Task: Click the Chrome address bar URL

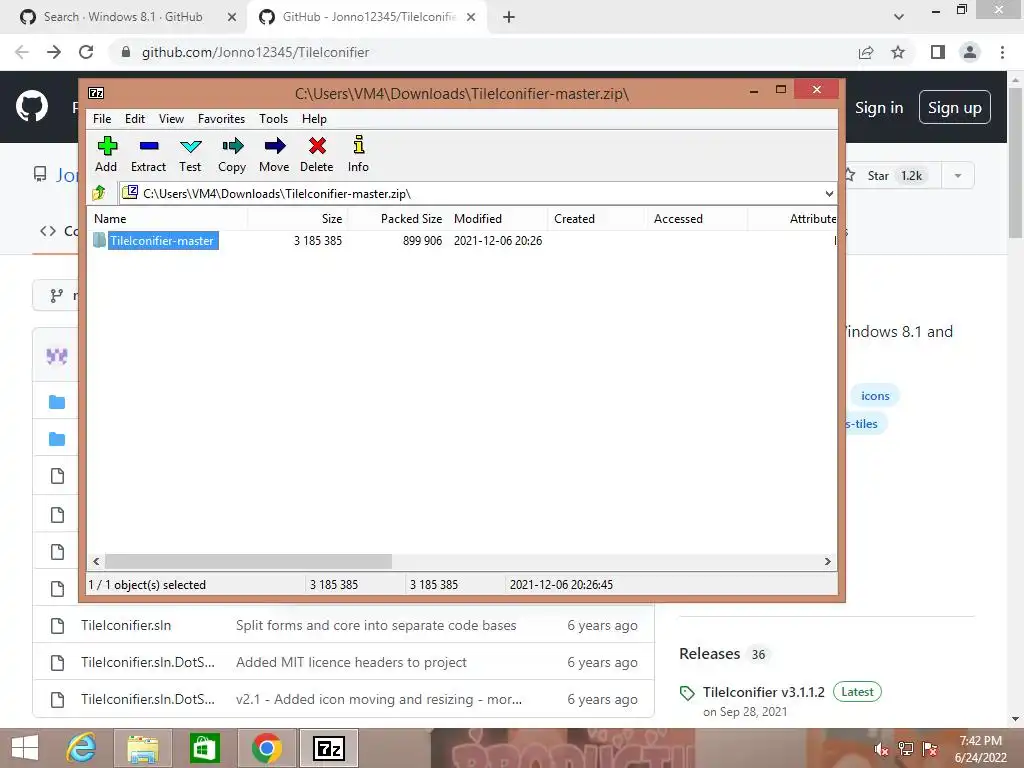Action: (255, 52)
